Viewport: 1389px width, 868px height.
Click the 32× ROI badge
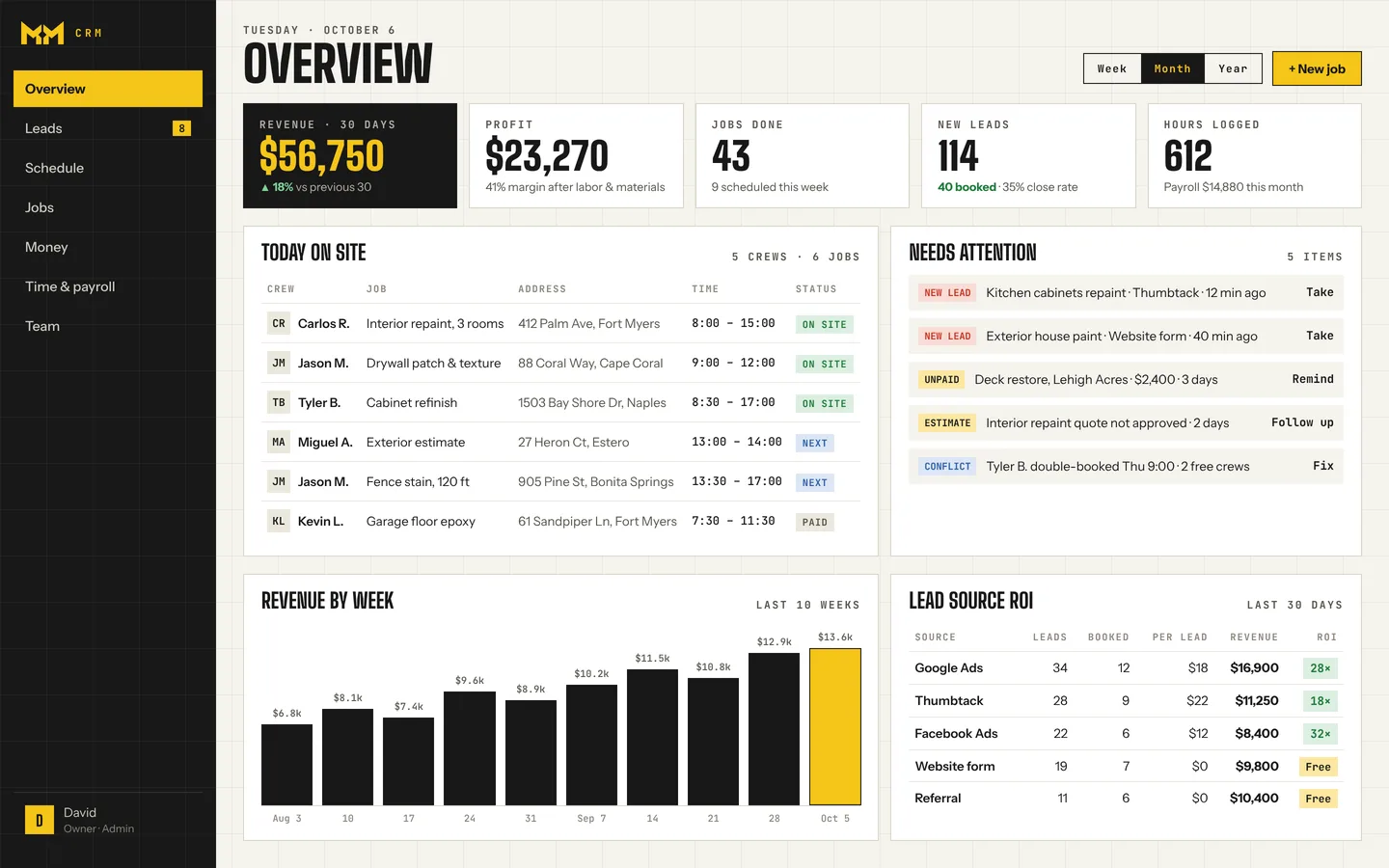click(1320, 734)
